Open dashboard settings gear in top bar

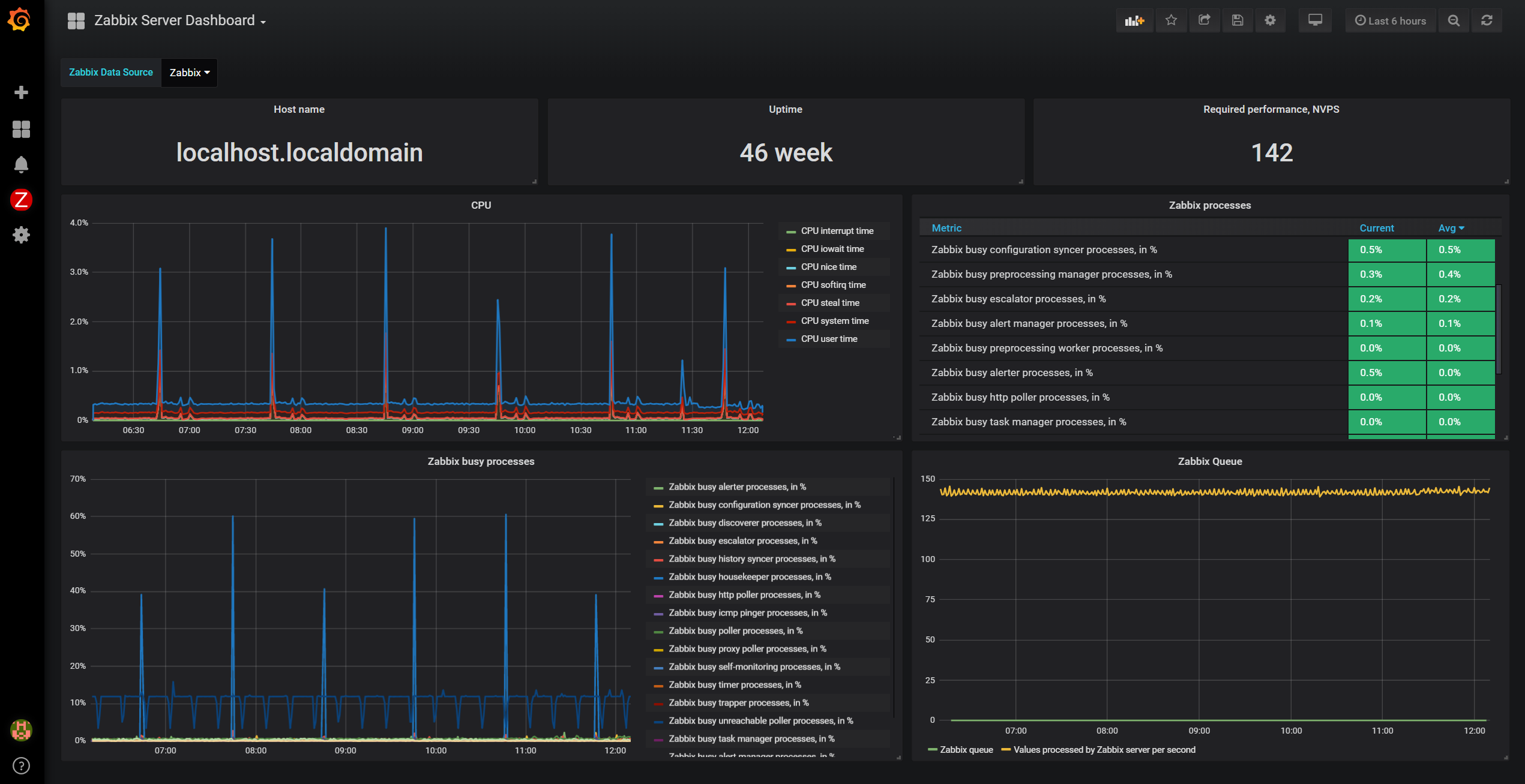point(1270,20)
